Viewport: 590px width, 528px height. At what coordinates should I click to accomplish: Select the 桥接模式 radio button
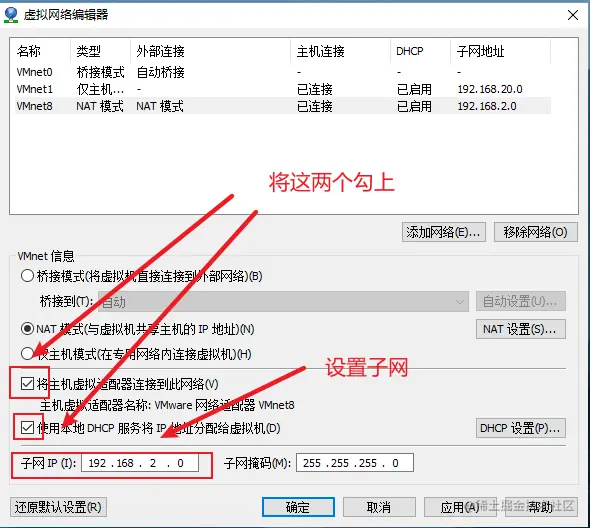pyautogui.click(x=27, y=276)
